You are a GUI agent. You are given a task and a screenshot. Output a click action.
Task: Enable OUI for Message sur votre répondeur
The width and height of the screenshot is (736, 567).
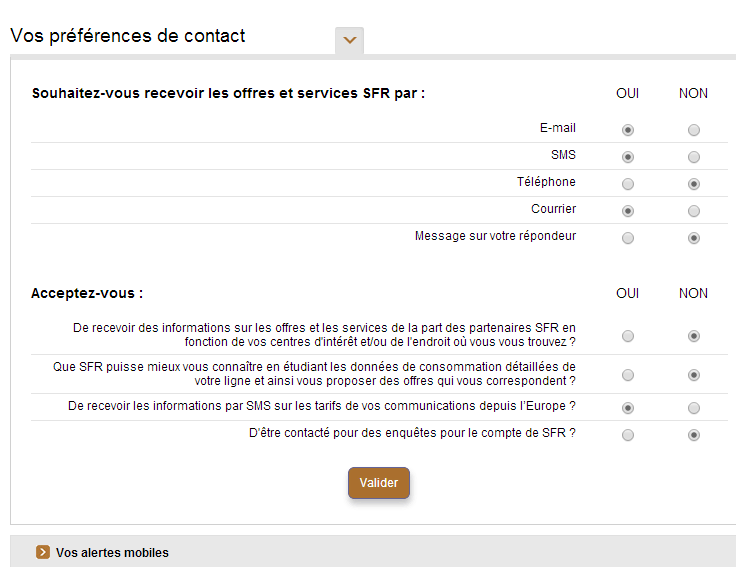628,238
